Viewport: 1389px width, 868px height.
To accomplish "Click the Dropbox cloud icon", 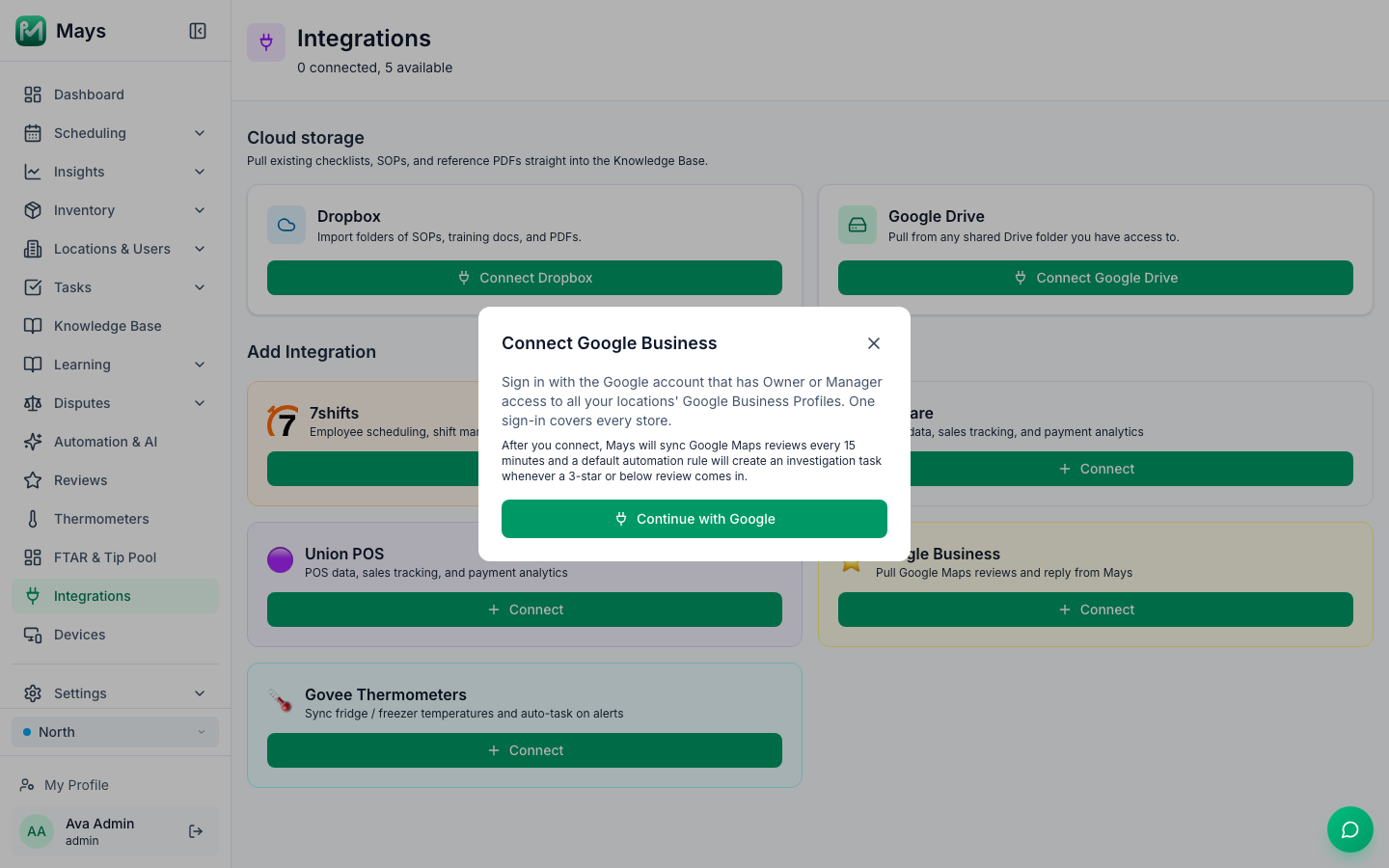I will [286, 225].
